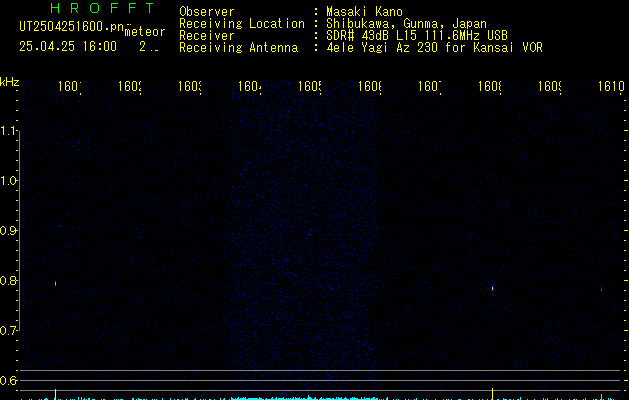This screenshot has width=629, height=400.
Task: Click the yellow bottom spike near 1601
Action: pyautogui.click(x=55, y=394)
